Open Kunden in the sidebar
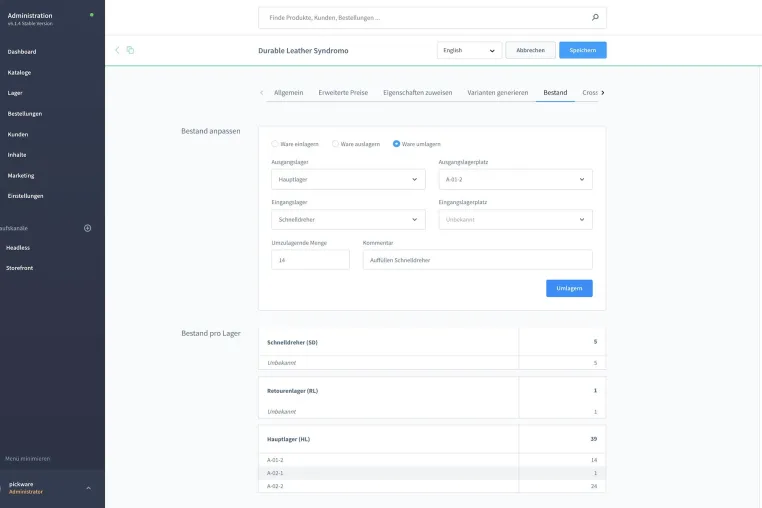This screenshot has width=762, height=508. [x=18, y=134]
